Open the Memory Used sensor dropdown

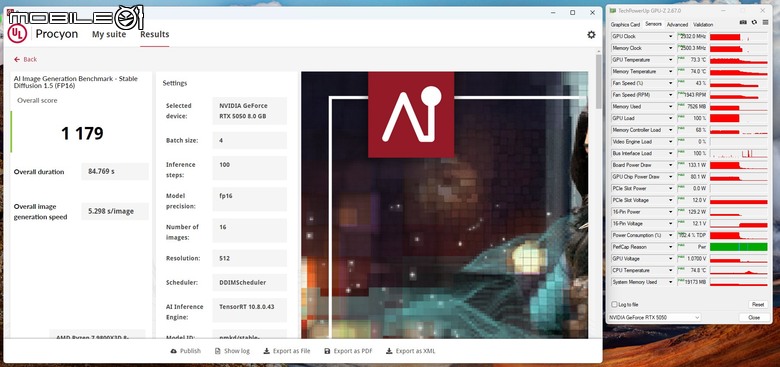coord(671,106)
